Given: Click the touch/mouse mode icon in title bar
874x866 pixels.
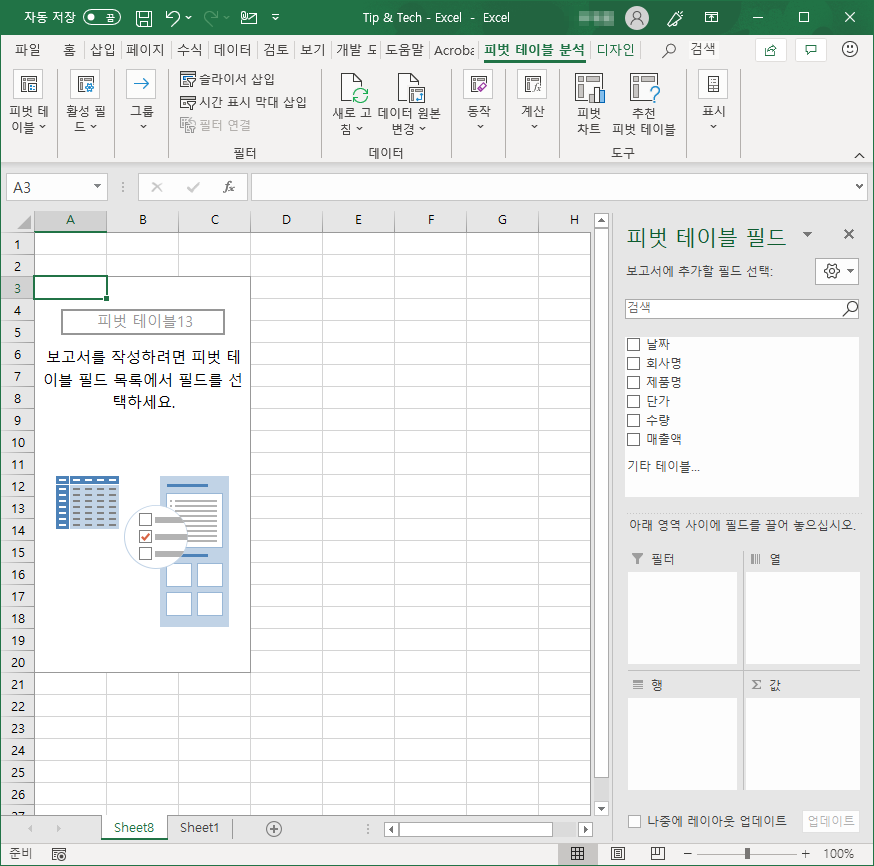Looking at the screenshot, I should pyautogui.click(x=249, y=18).
